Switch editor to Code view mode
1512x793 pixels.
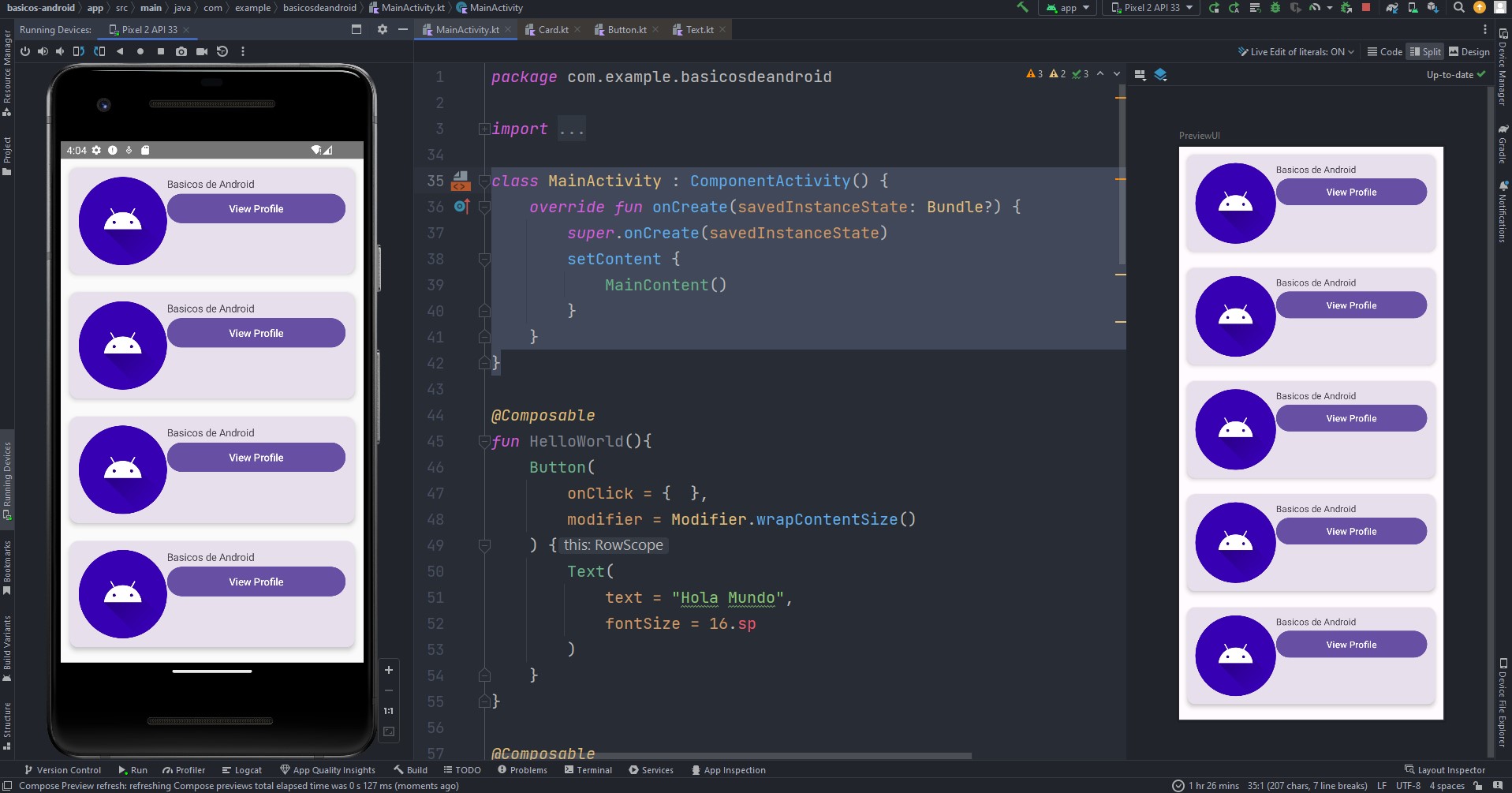[1384, 52]
